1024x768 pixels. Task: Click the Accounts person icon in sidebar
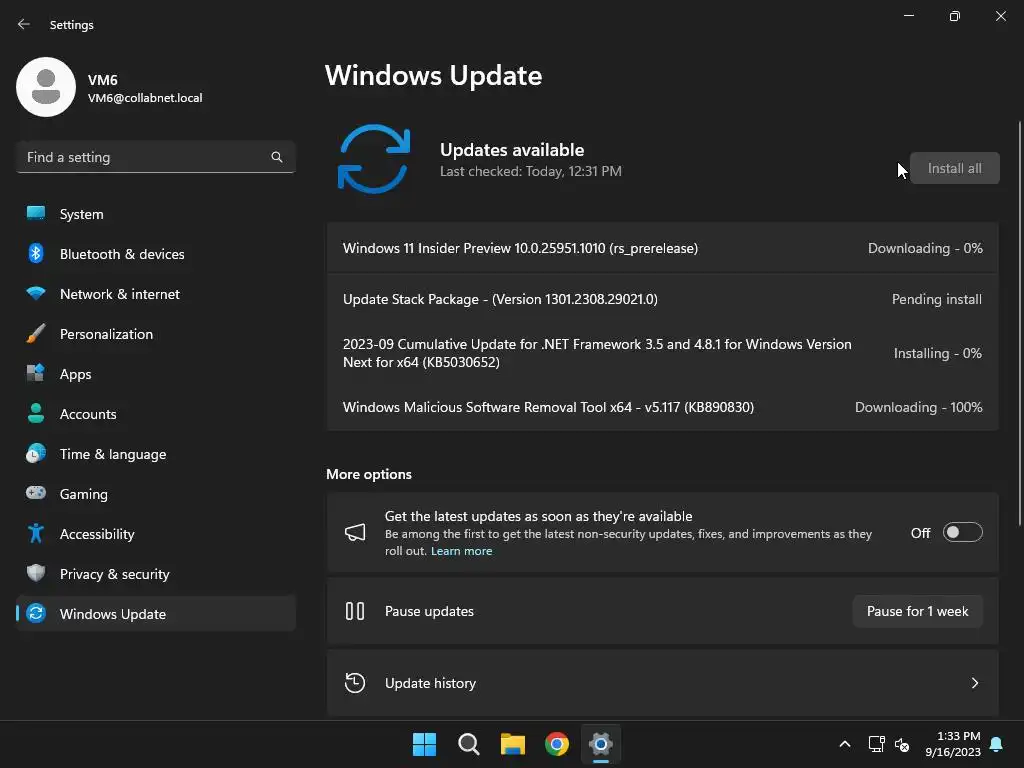36,413
